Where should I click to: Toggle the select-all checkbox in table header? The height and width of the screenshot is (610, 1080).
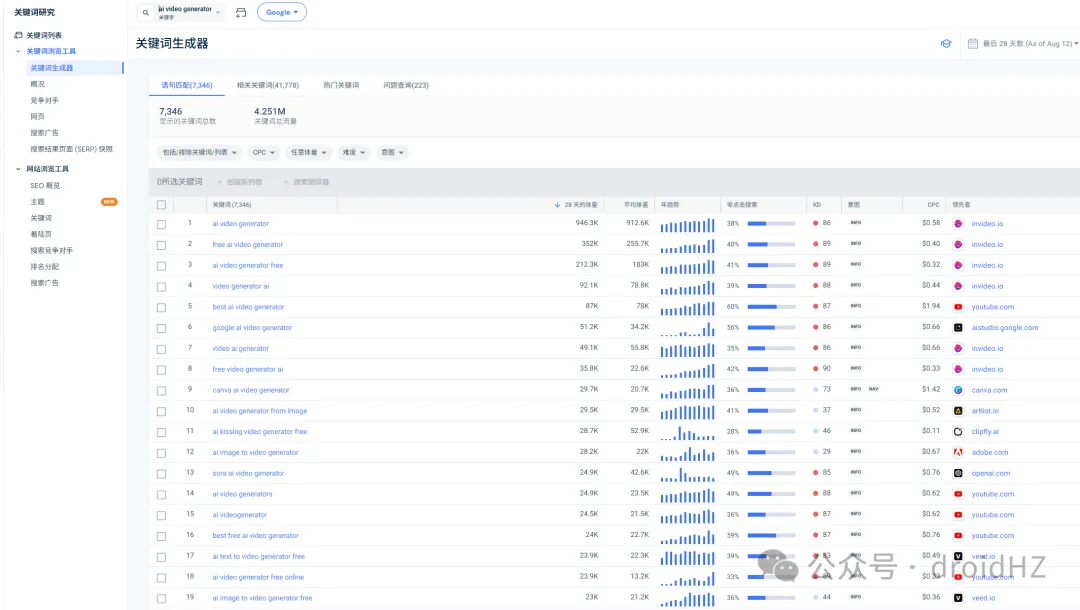[161, 204]
